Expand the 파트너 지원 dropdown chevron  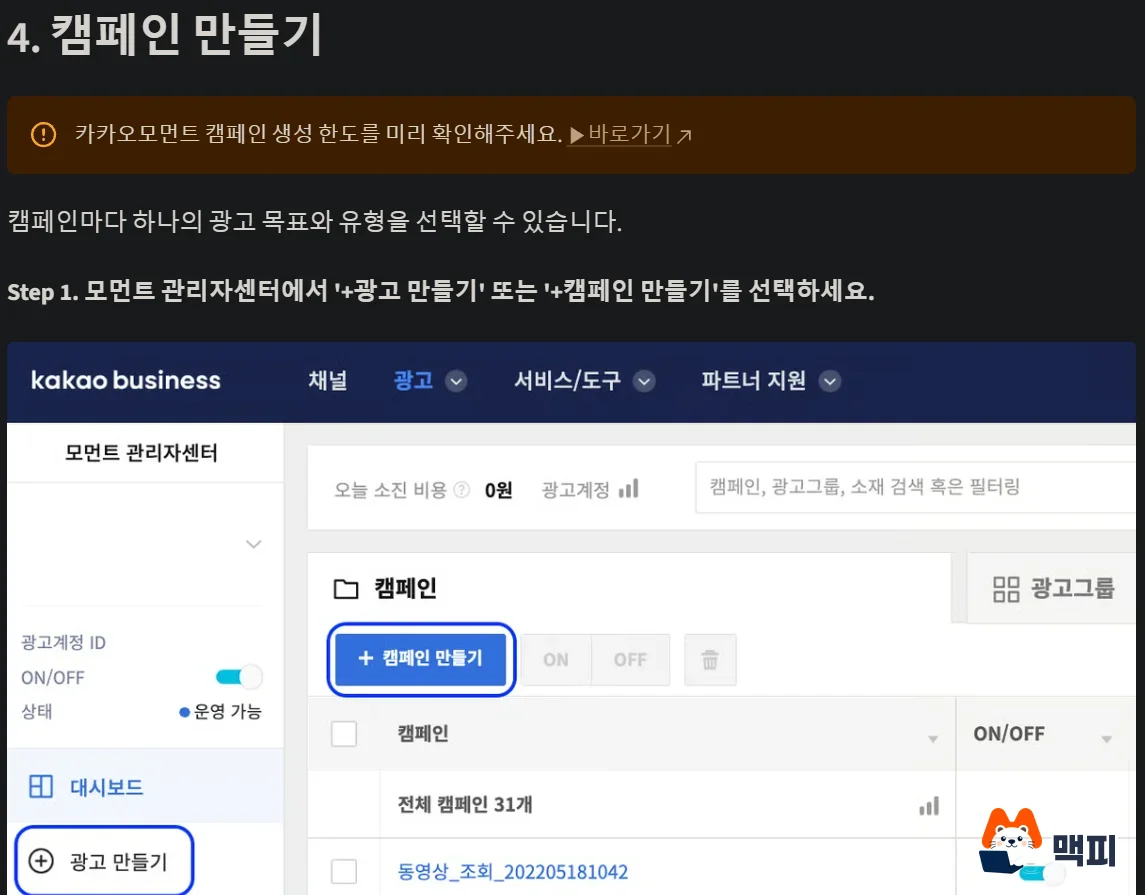point(830,381)
